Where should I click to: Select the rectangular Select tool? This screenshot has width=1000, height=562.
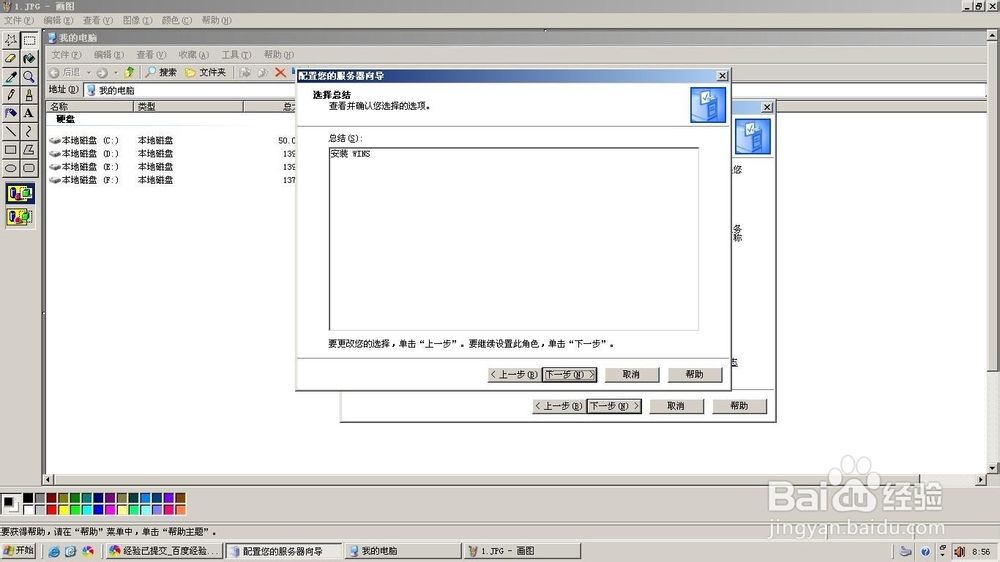click(29, 40)
